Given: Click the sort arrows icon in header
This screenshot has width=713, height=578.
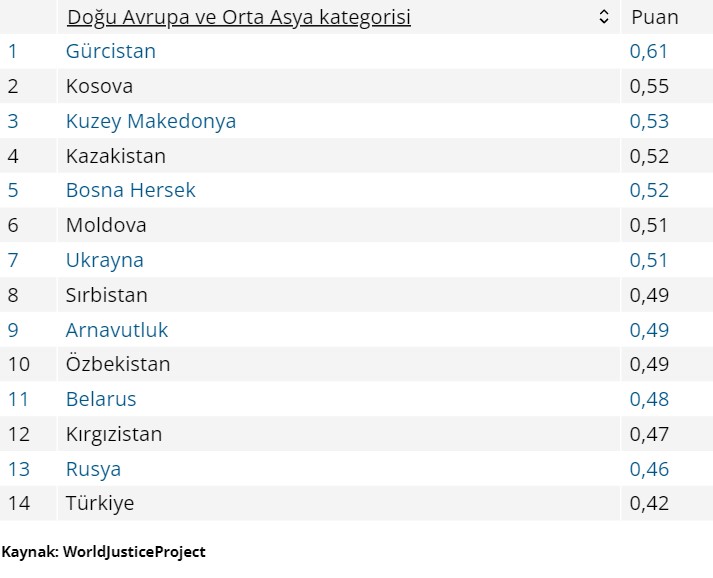Looking at the screenshot, I should pyautogui.click(x=603, y=17).
